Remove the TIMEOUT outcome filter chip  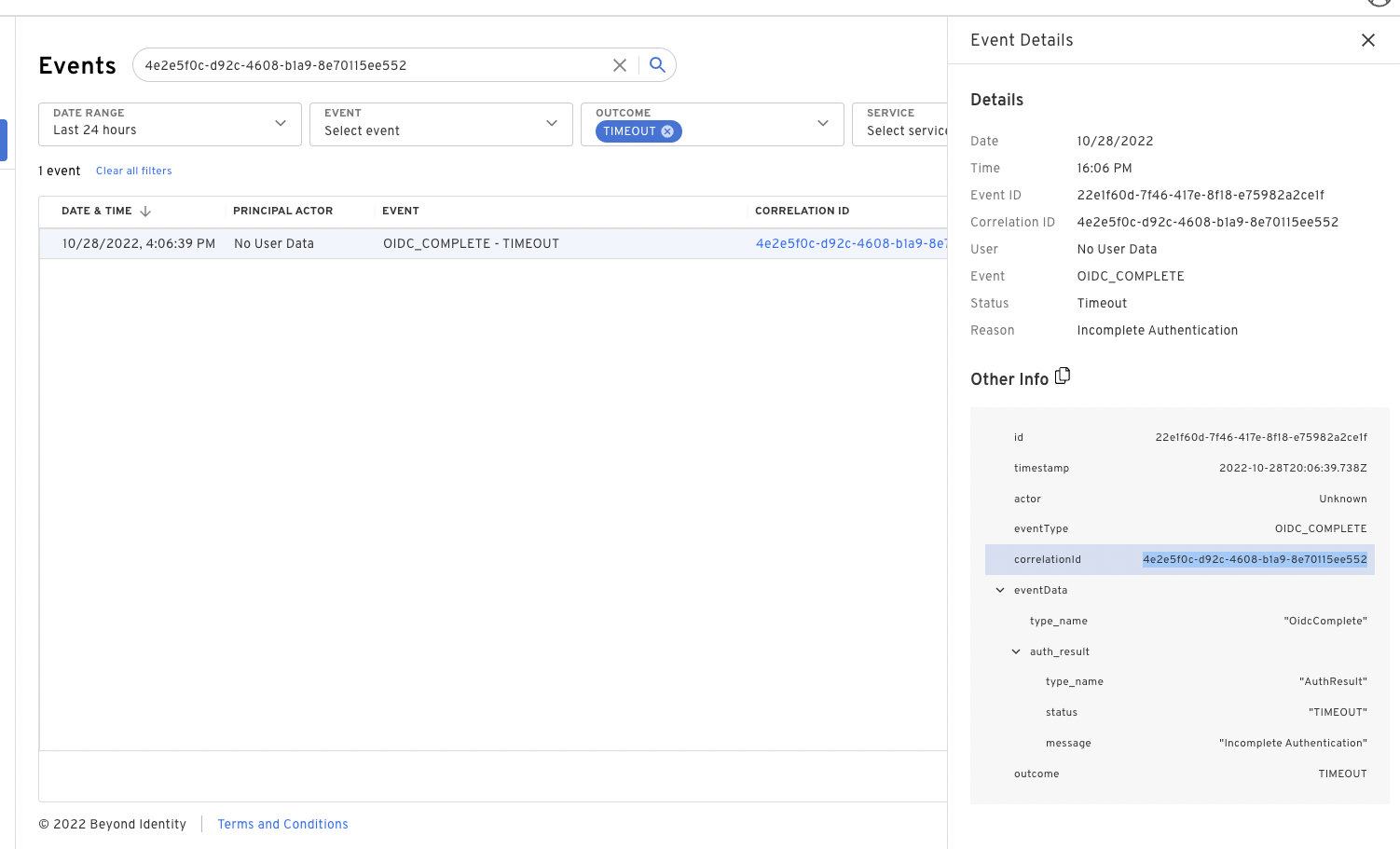click(x=667, y=131)
